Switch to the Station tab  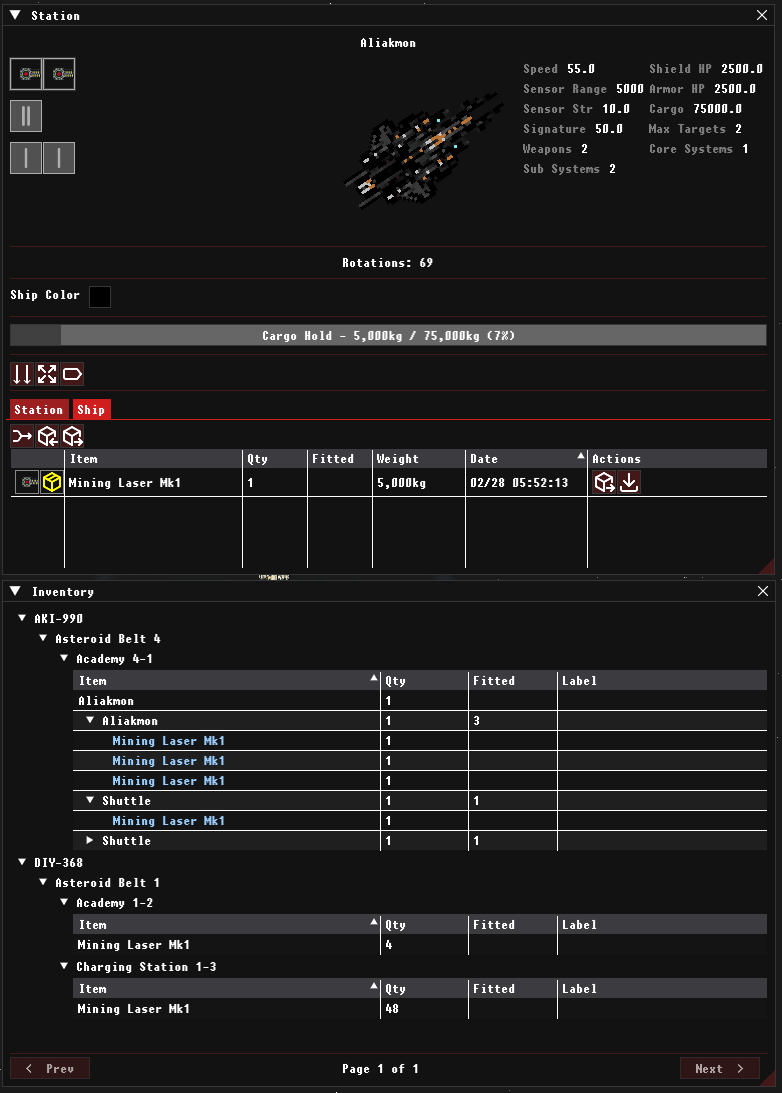point(39,410)
